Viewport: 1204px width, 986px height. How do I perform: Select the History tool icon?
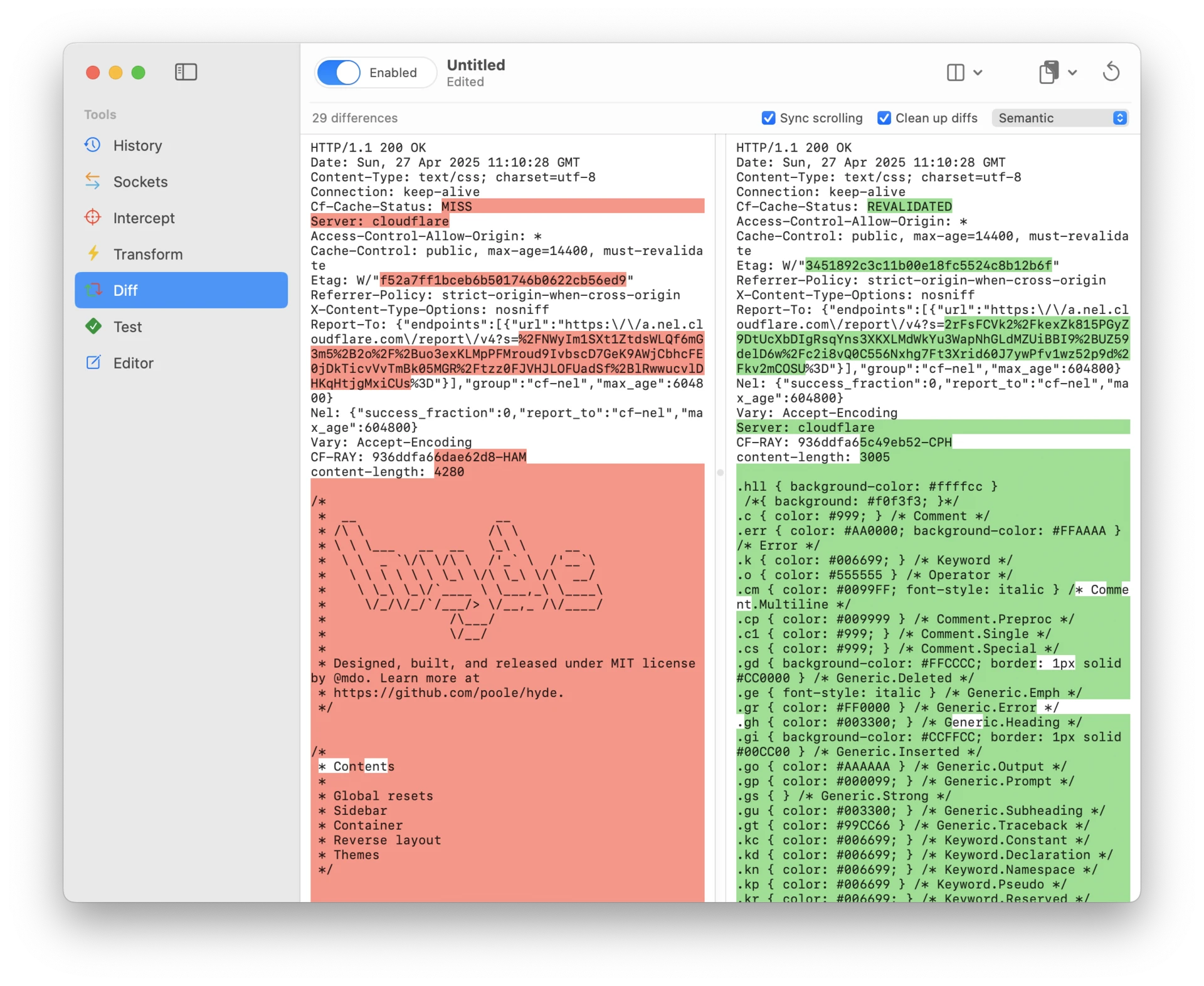click(x=92, y=145)
